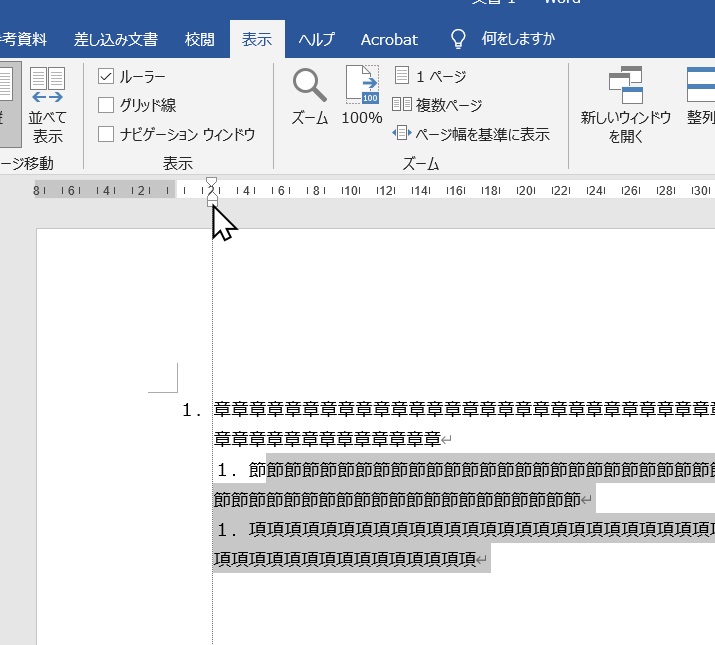Choose 複数ページ multi-page view

[x=437, y=105]
